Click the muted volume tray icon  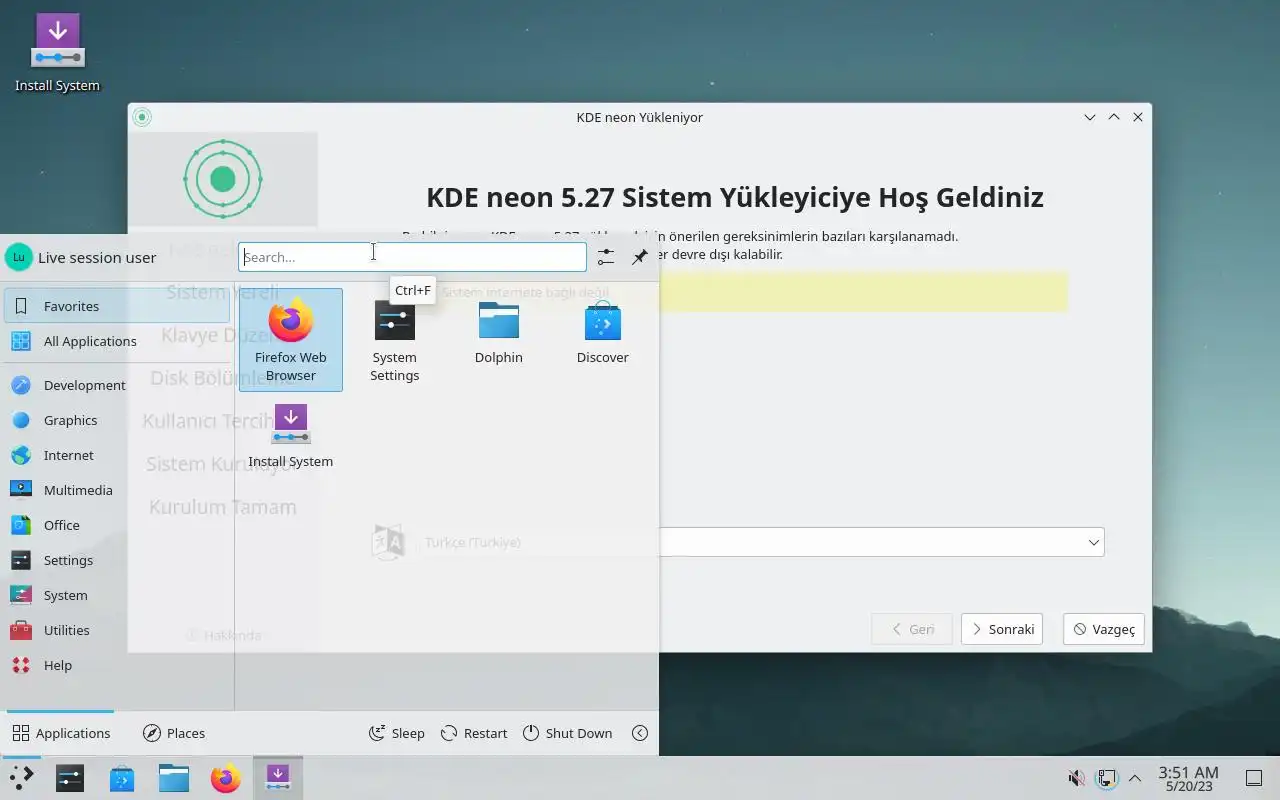(x=1077, y=778)
